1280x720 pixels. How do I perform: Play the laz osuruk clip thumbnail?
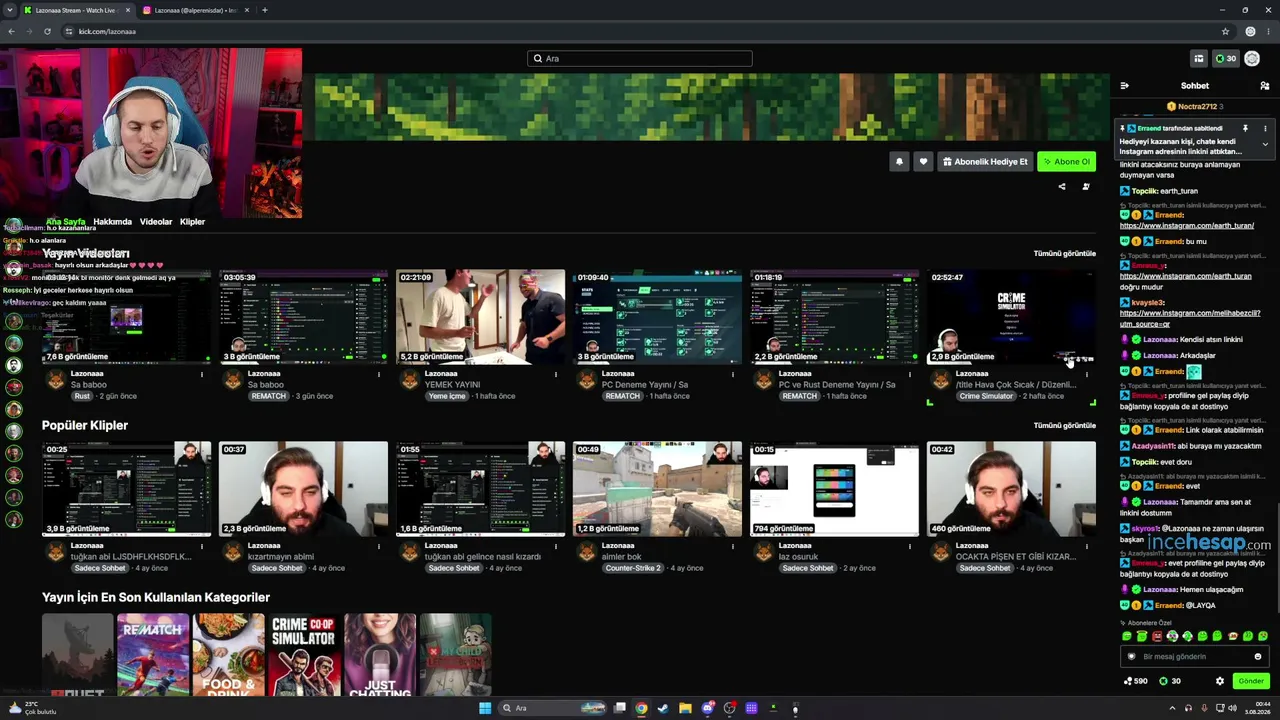(835, 489)
